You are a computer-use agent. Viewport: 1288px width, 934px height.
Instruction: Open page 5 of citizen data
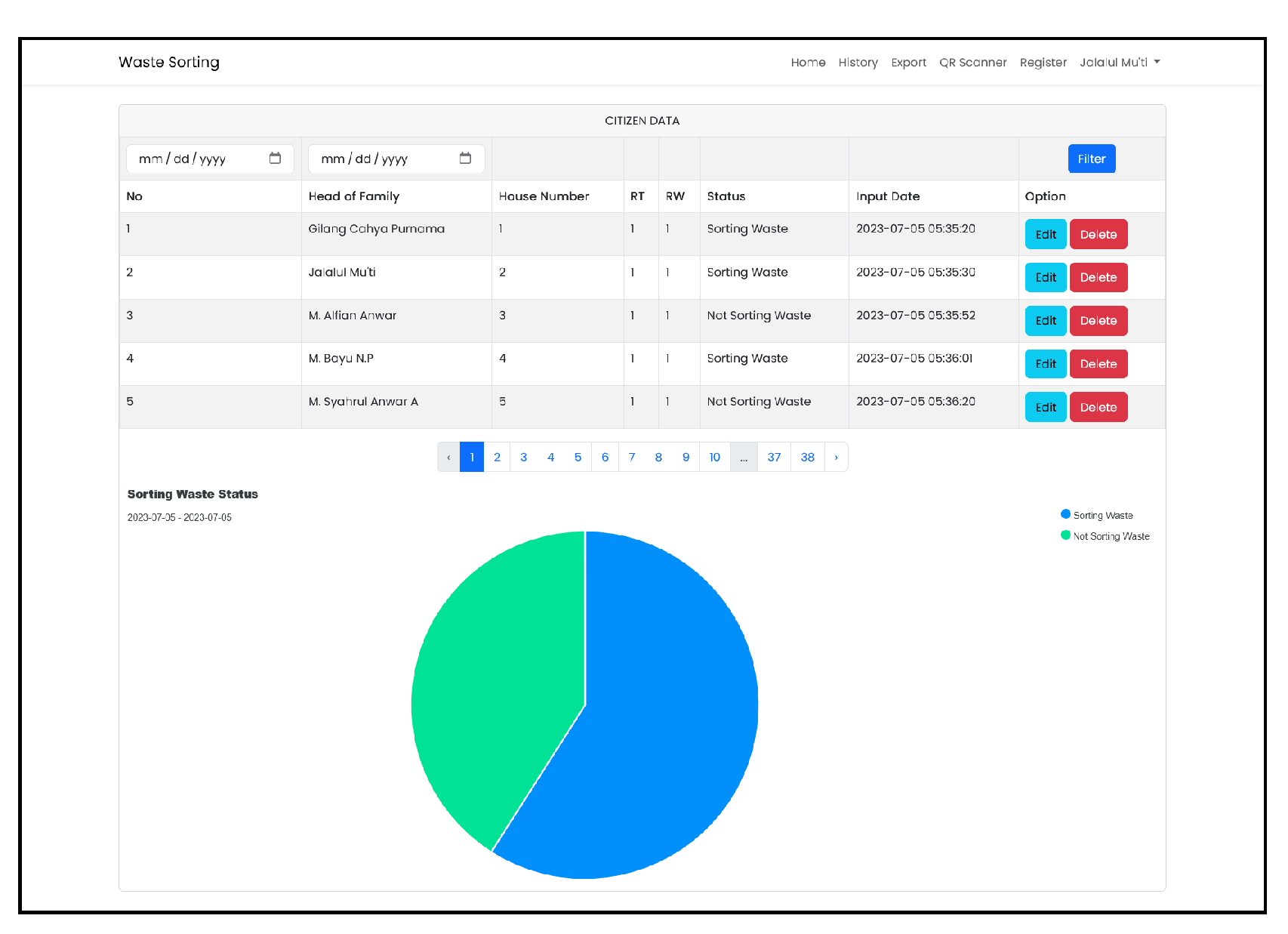point(578,457)
